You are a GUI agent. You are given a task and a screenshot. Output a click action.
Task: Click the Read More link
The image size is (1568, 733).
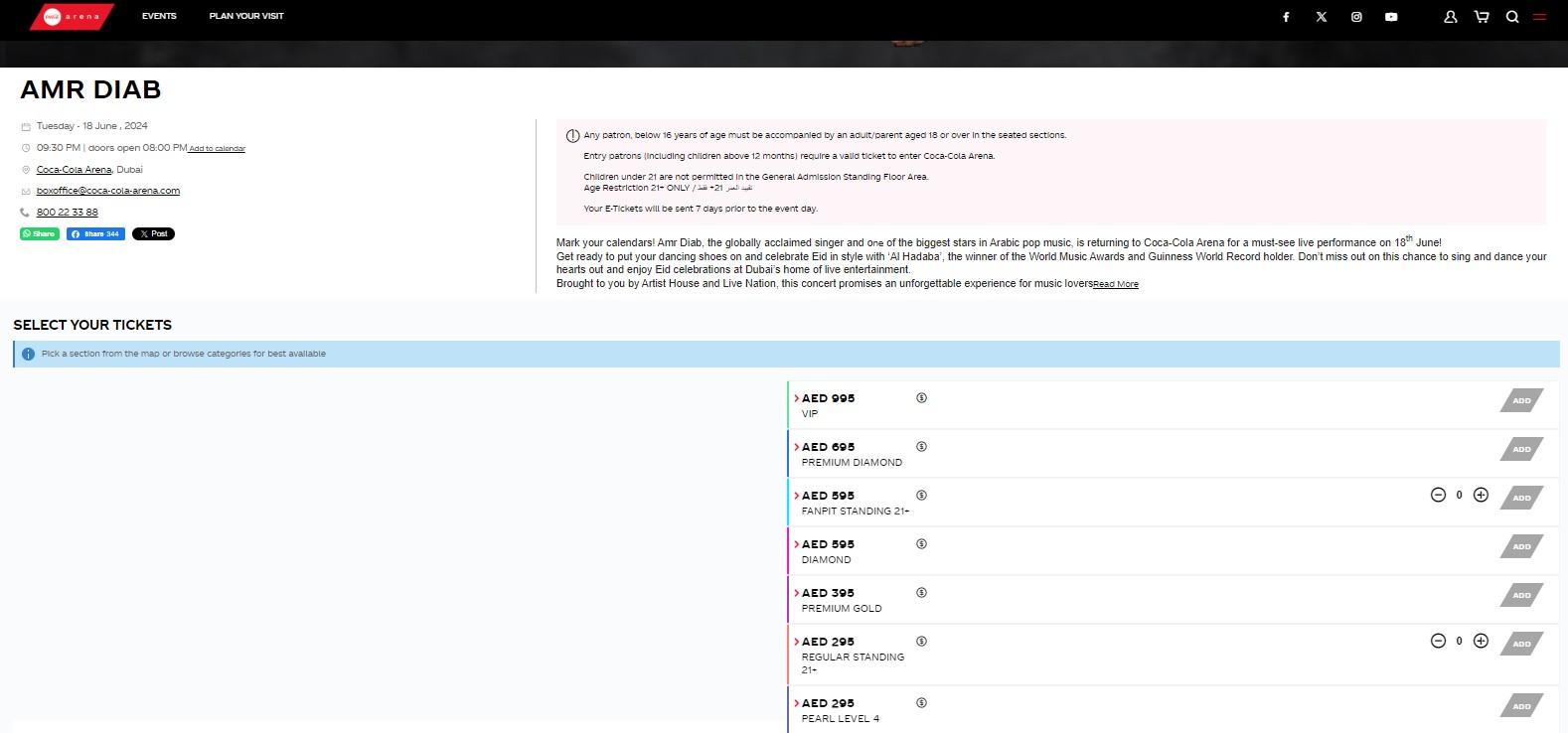(x=1116, y=284)
